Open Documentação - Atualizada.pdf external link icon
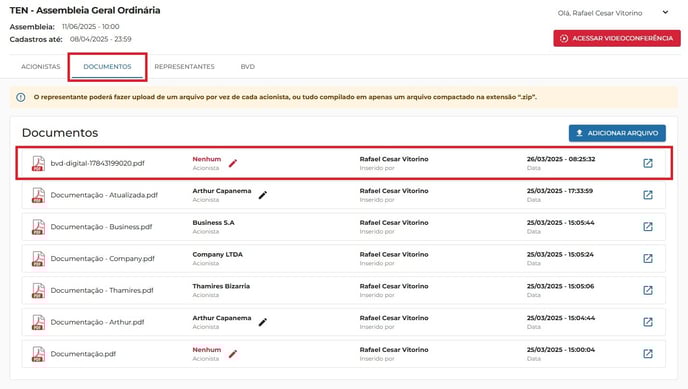 click(x=648, y=195)
